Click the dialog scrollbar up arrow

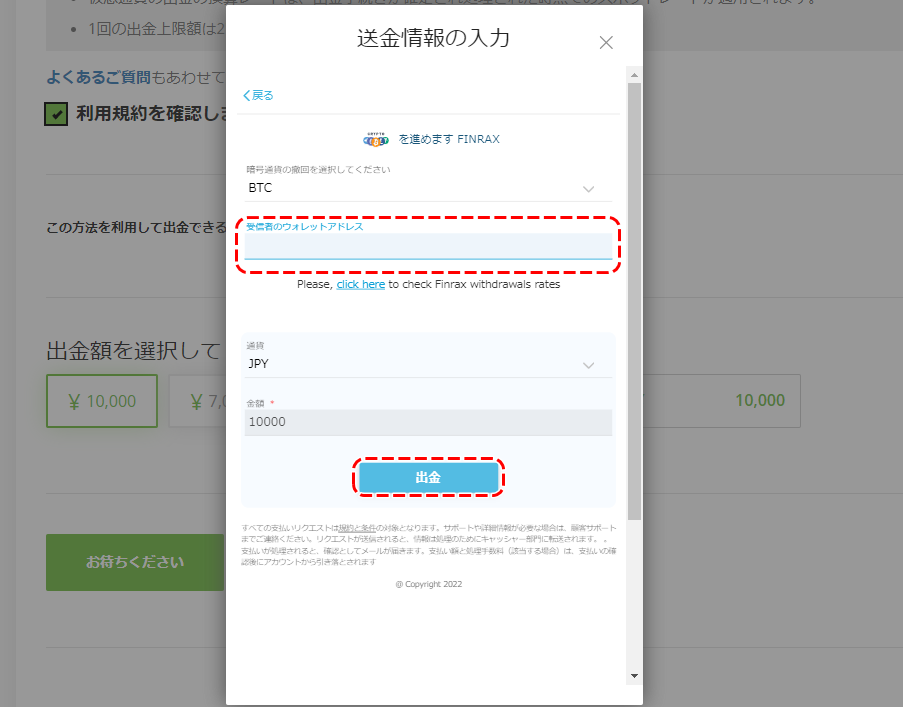click(x=634, y=75)
